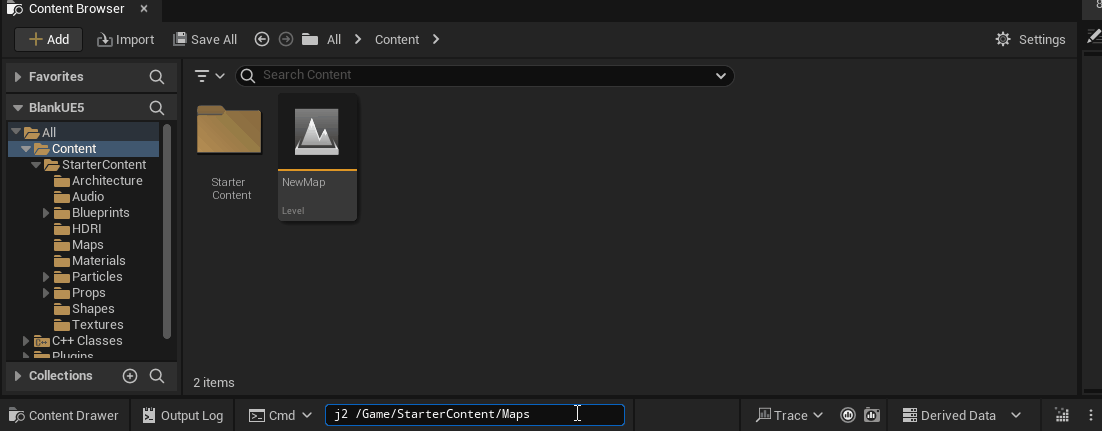Click the search icon beside BlankUE5

[x=157, y=108]
